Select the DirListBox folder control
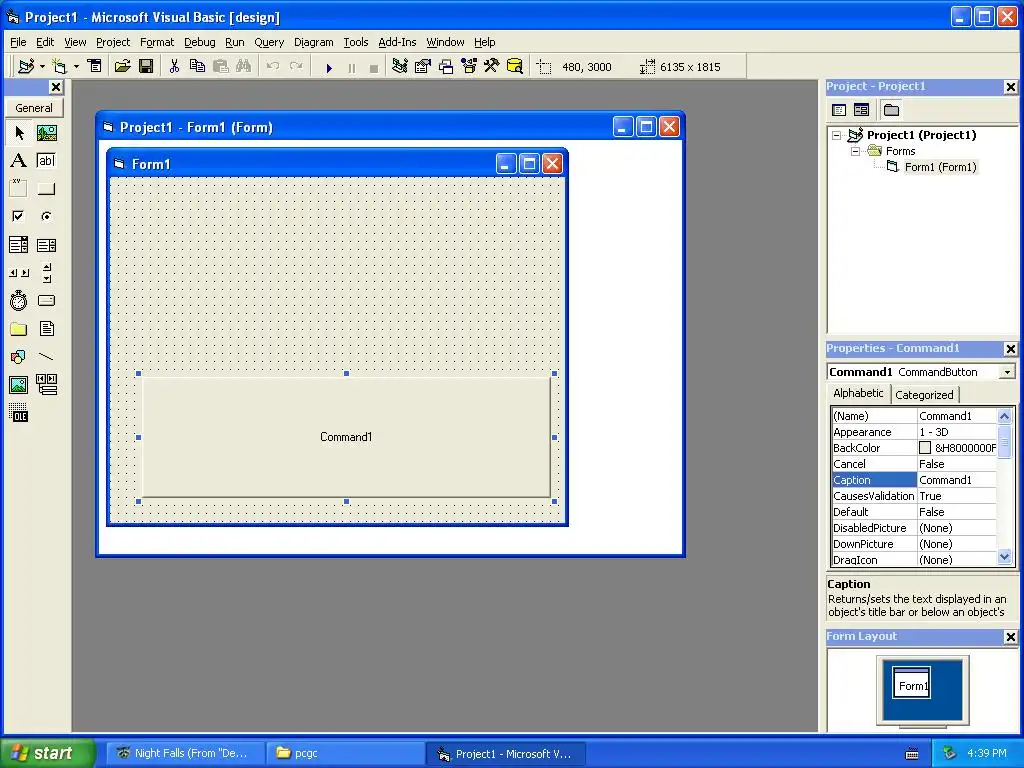1024x768 pixels. [19, 328]
